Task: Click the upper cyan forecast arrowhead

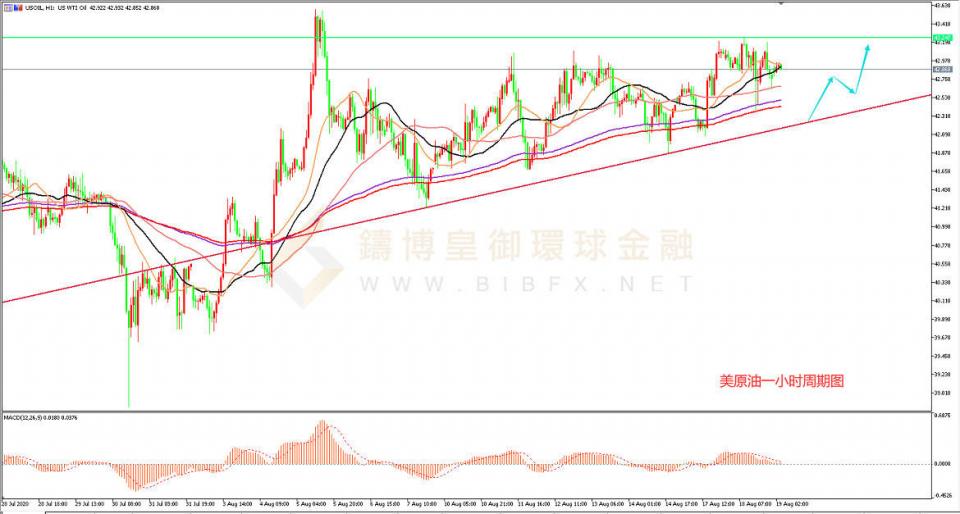Action: (x=868, y=46)
